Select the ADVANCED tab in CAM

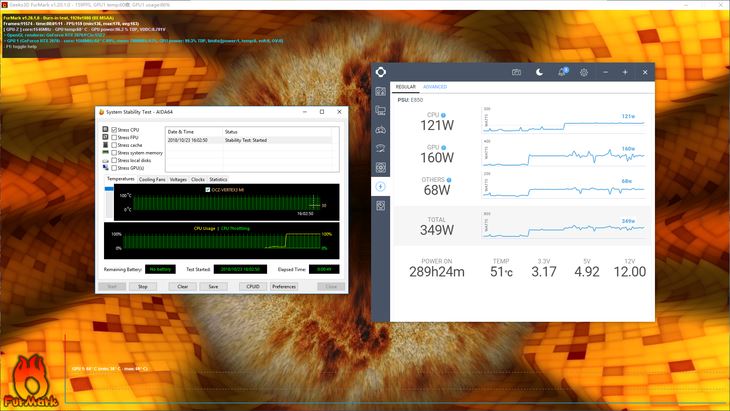(435, 87)
